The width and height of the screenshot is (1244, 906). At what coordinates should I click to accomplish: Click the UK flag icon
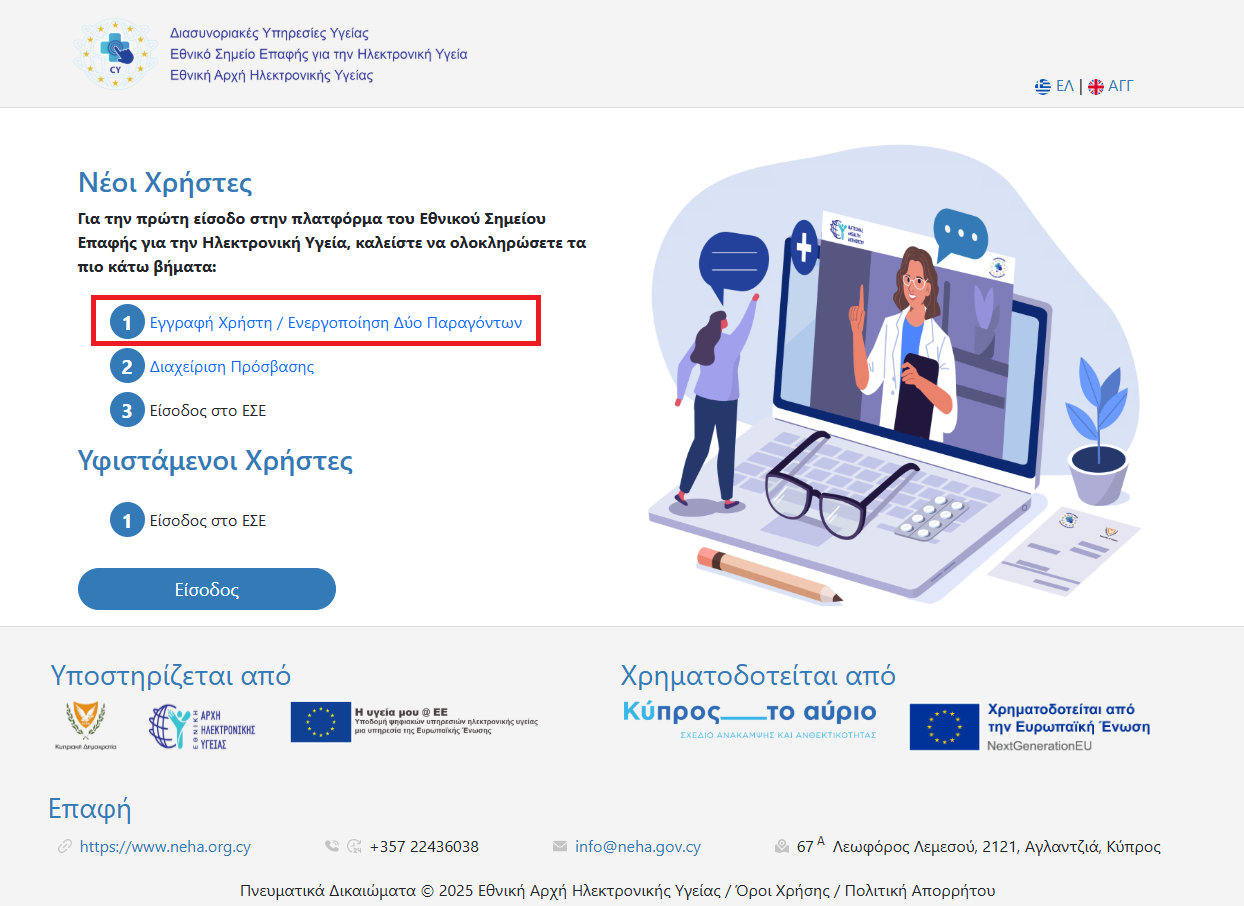click(1096, 87)
